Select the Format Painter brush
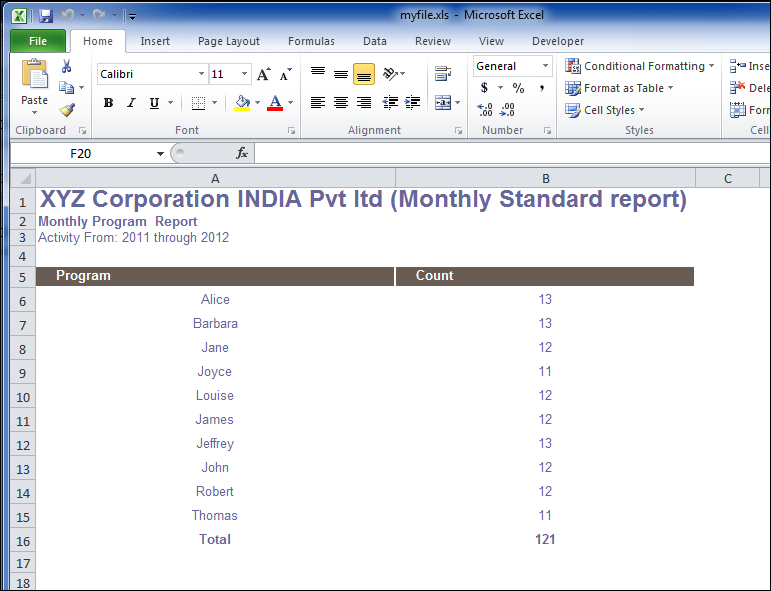771x591 pixels. pos(67,110)
